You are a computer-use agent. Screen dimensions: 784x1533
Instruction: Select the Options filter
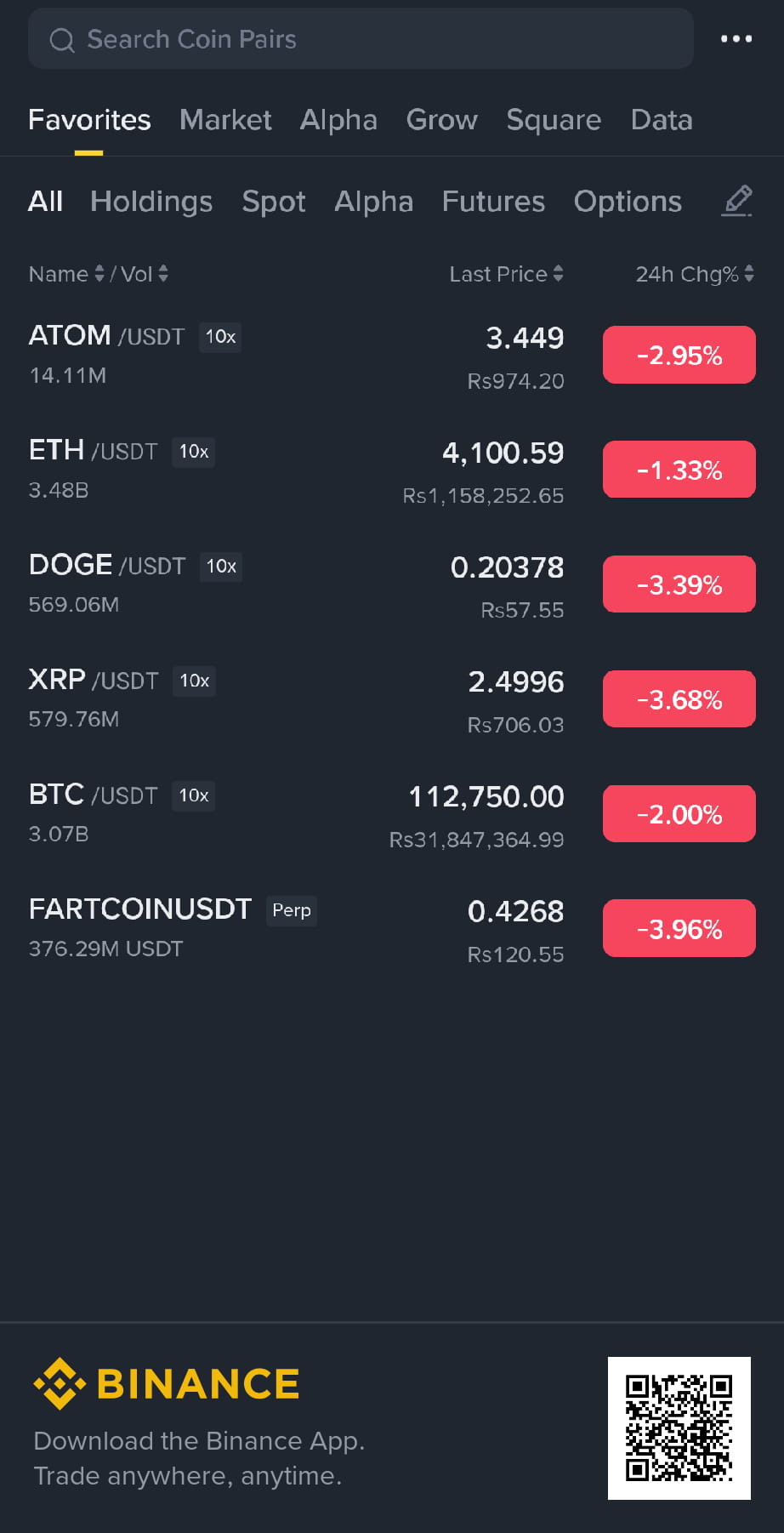[x=628, y=202]
